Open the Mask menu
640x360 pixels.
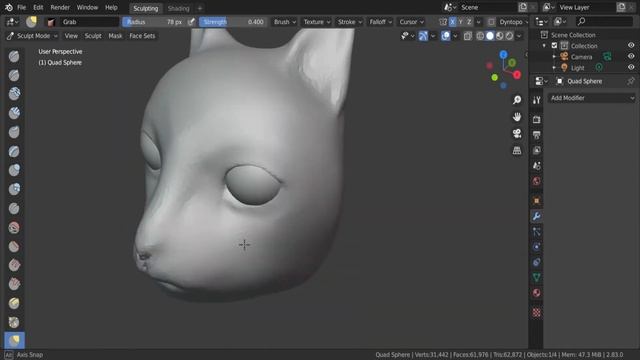click(115, 36)
